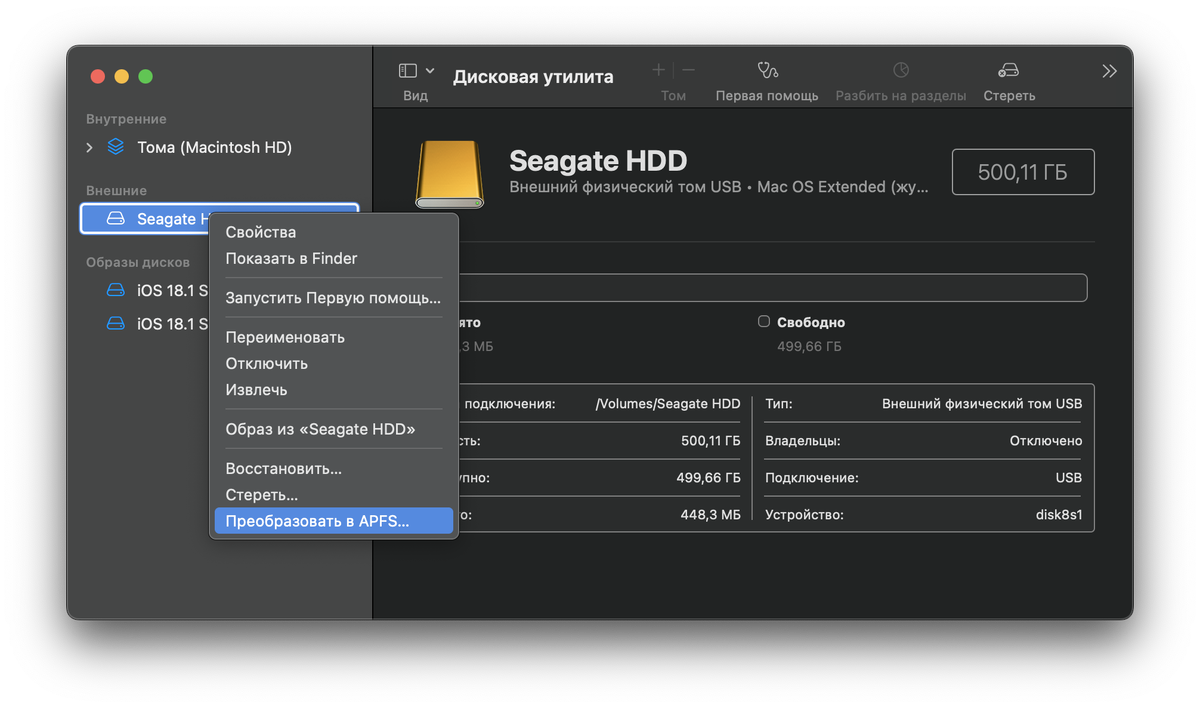Click the add volume plus icon
Viewport: 1200px width, 708px height.
[x=658, y=71]
